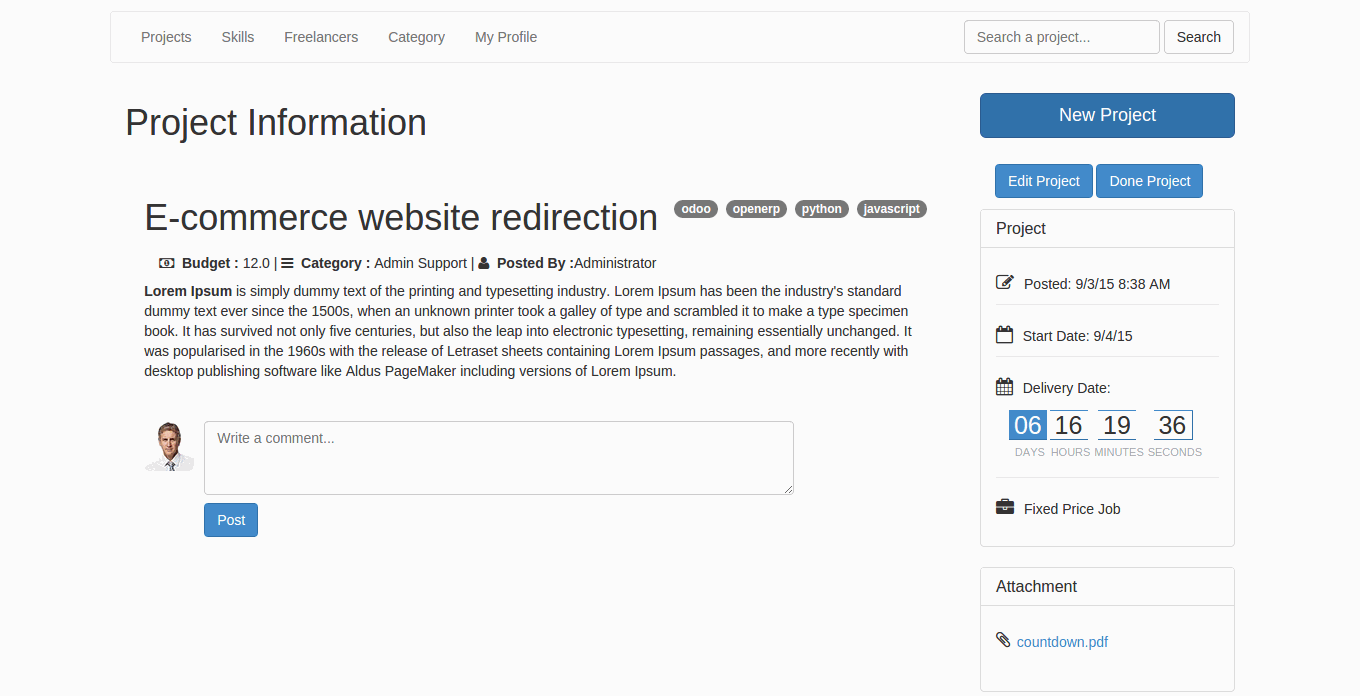Open the countdown.pdf attachment
This screenshot has height=696, width=1360.
[x=1062, y=642]
